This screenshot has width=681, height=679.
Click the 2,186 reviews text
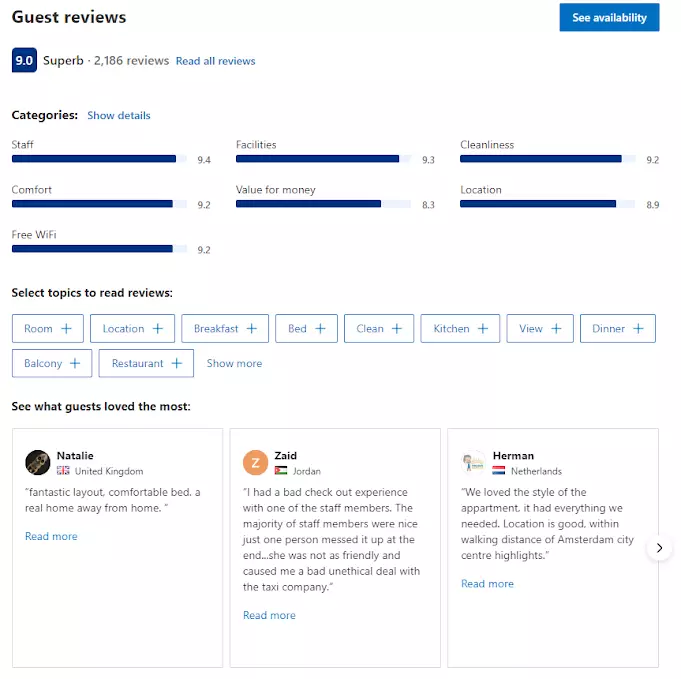tap(132, 60)
